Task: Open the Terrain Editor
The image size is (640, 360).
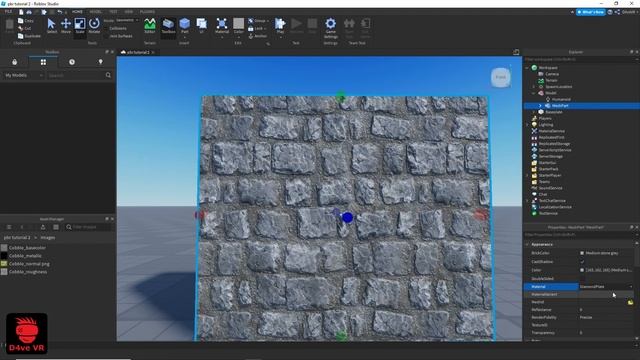Action: [x=150, y=26]
